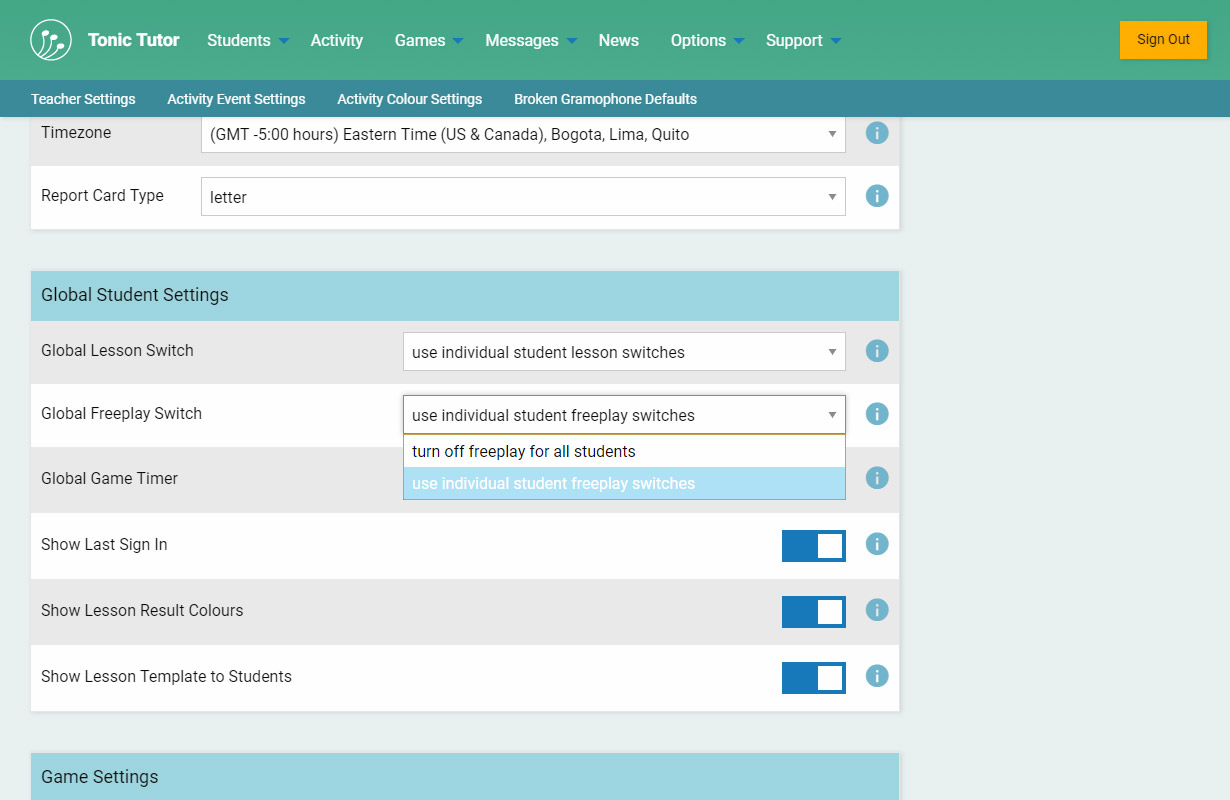Click the Sign Out button
The height and width of the screenshot is (800, 1230).
[1163, 40]
